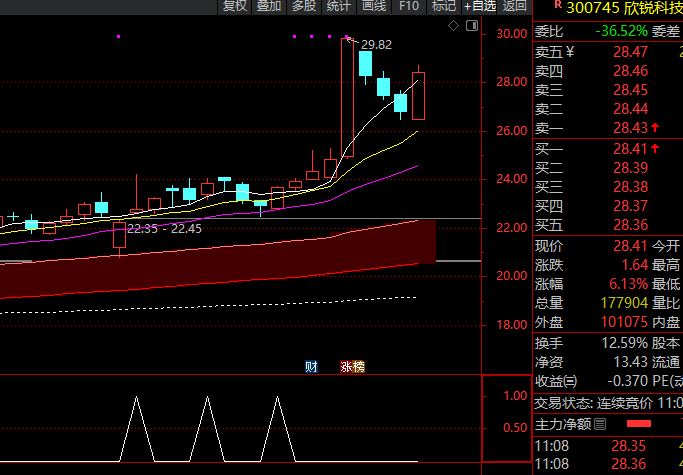Click the diamond icon above chart
Viewport: 683px width, 475px height.
click(453, 26)
